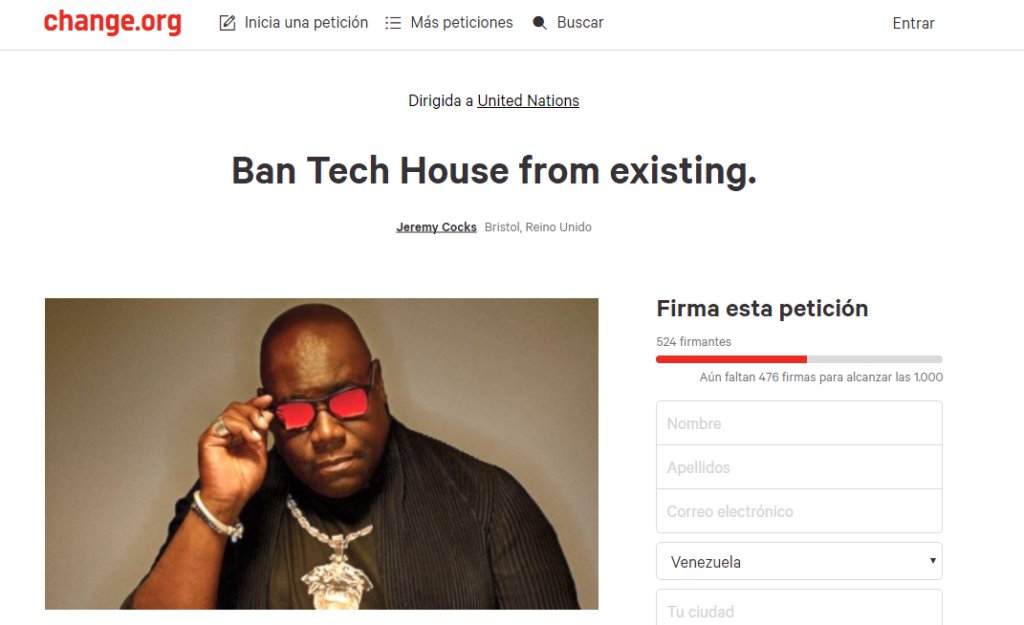
Task: Focus the Tu ciudad field
Action: 799,608
